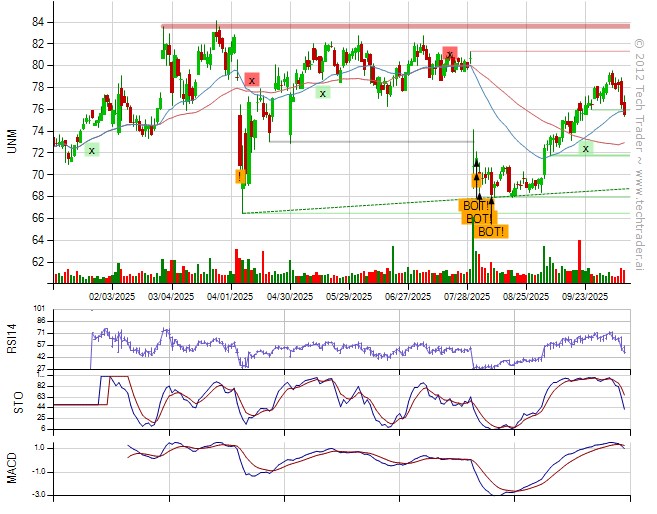Click the green x marker near 09/23/2025
657x514 pixels.
(586, 148)
